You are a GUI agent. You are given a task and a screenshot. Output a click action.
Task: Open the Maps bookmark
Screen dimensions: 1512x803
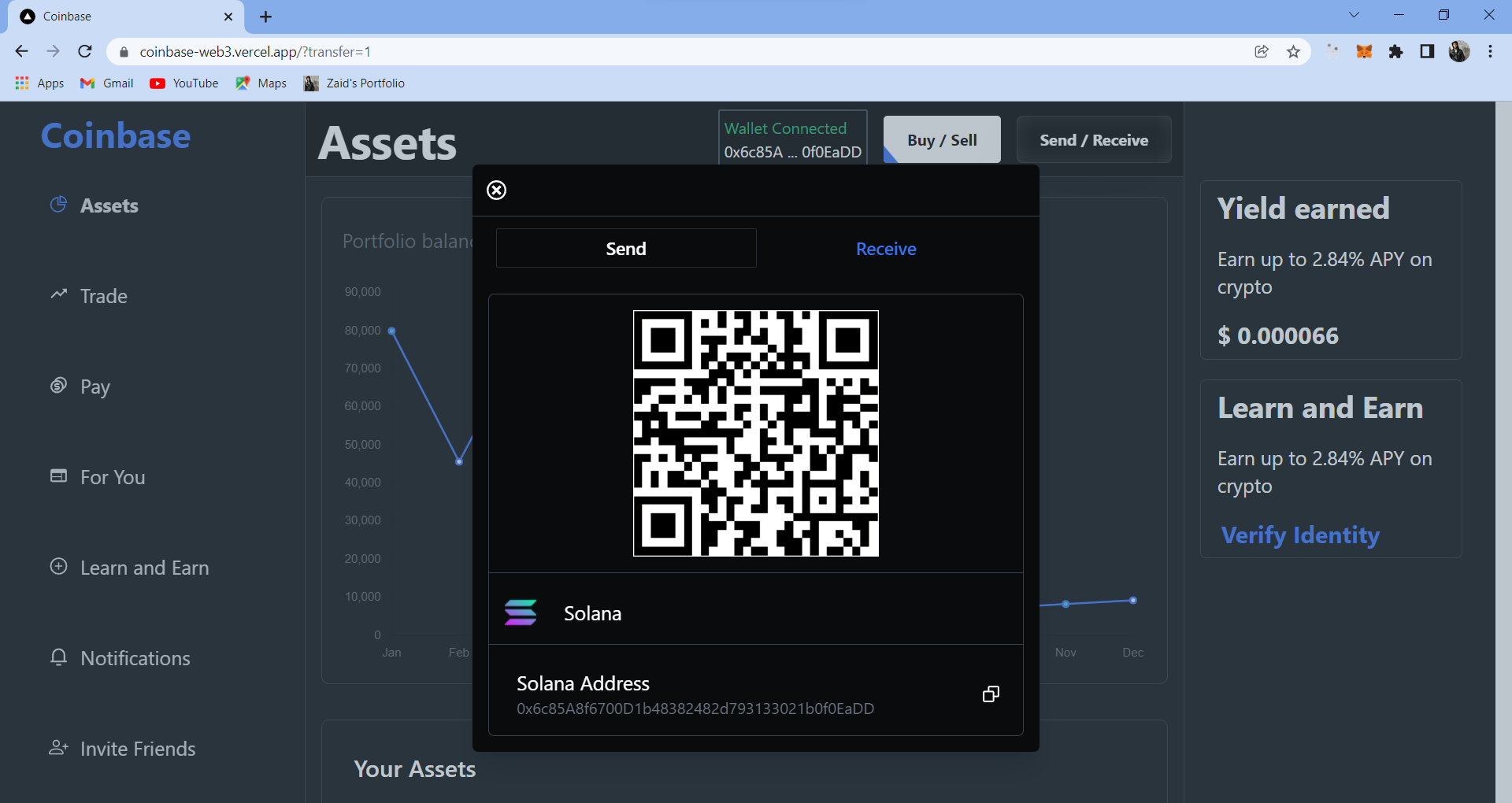click(261, 83)
